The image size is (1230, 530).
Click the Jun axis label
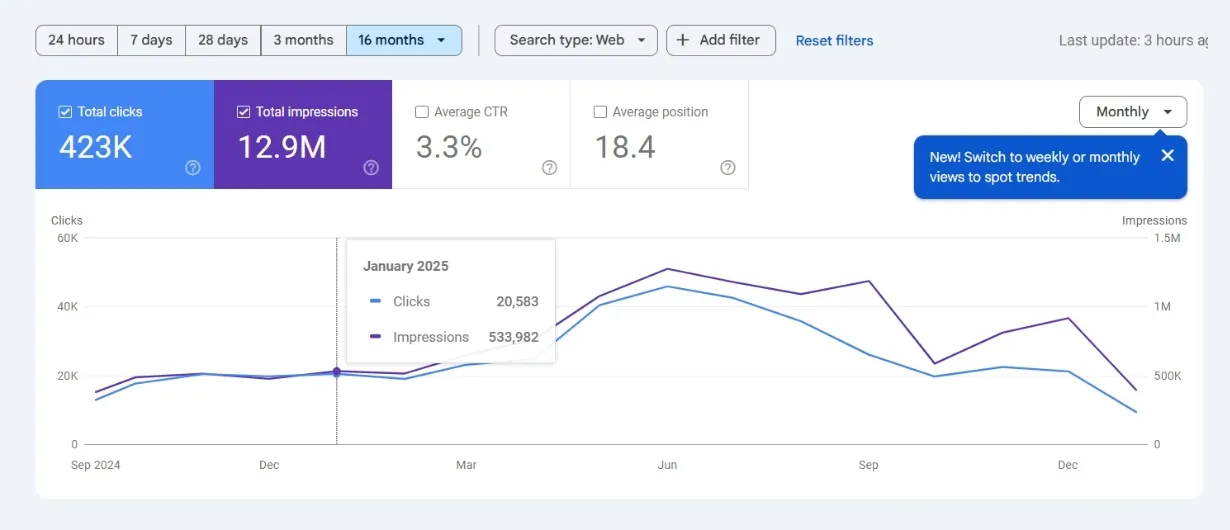click(667, 465)
